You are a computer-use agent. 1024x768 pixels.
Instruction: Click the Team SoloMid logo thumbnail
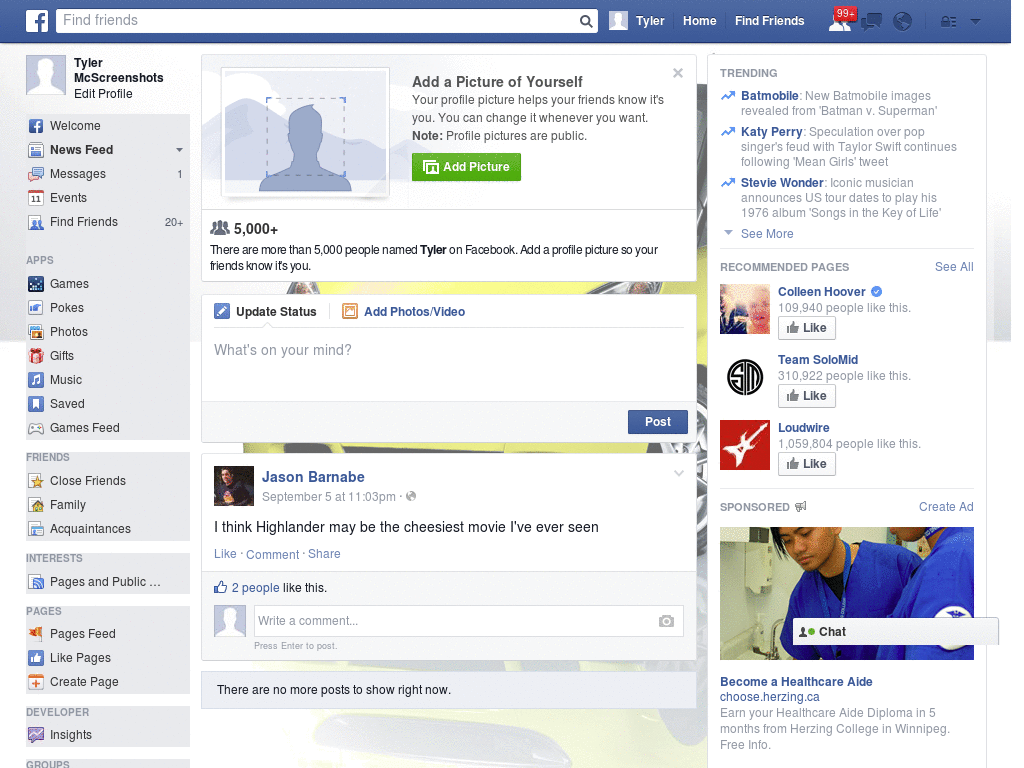click(x=744, y=377)
